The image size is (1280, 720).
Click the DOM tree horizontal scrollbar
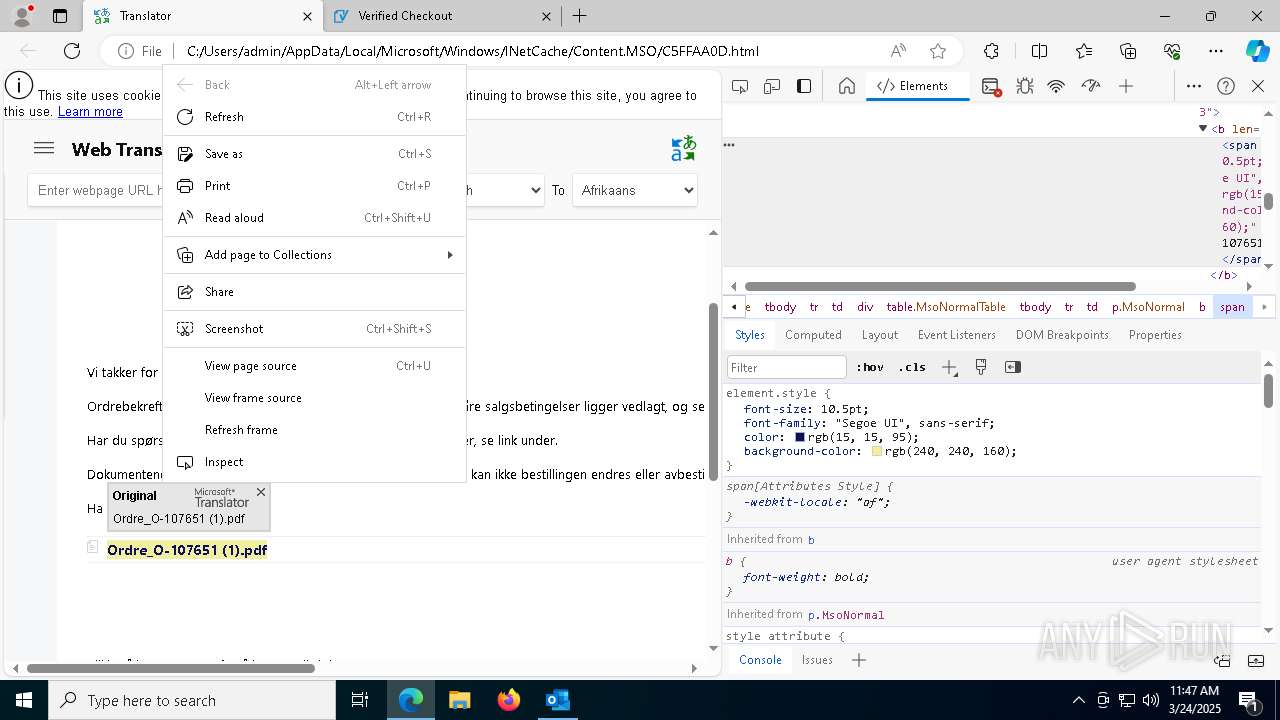click(940, 286)
